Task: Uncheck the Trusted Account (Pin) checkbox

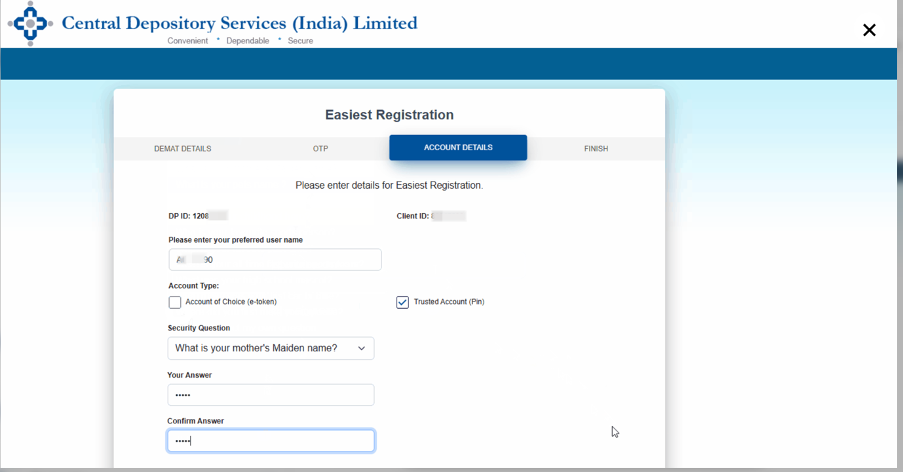Action: click(403, 302)
